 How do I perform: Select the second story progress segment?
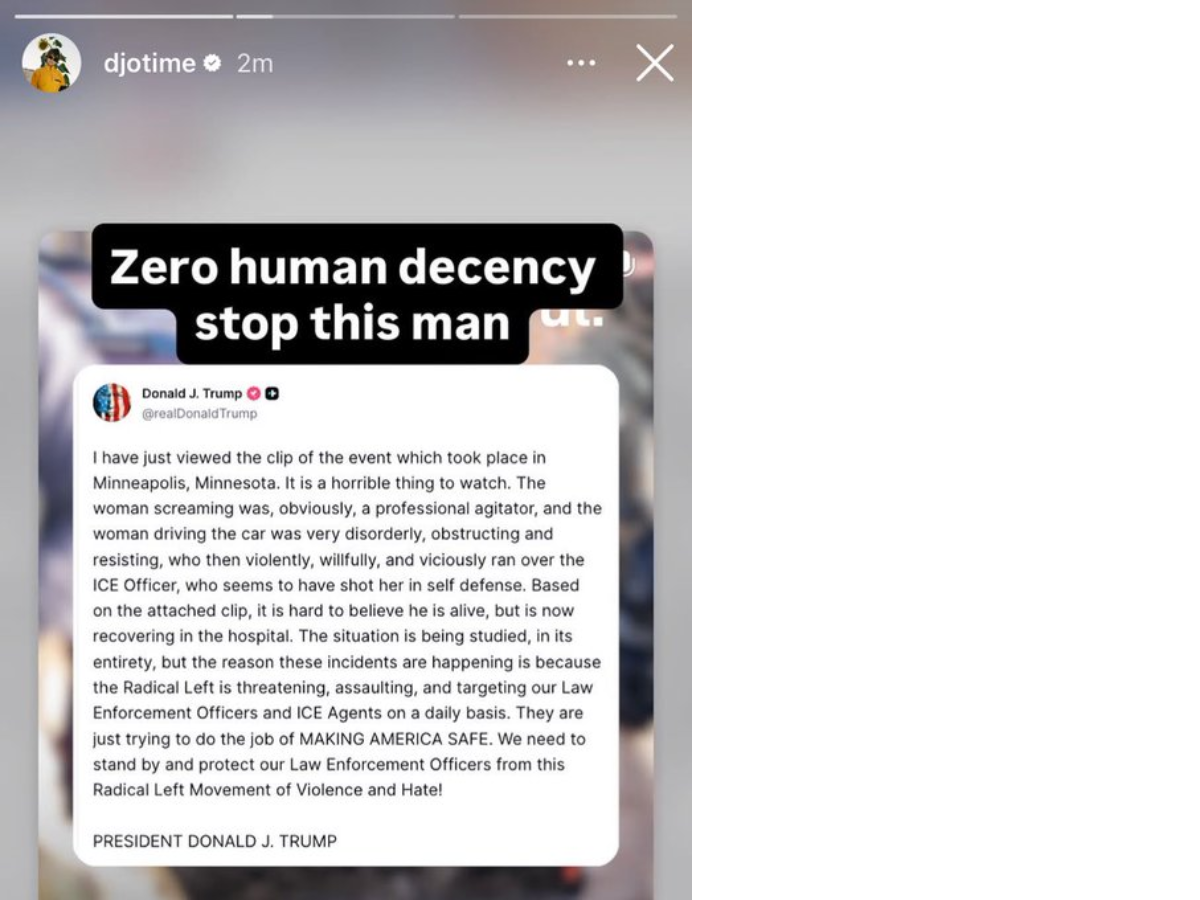pos(346,16)
